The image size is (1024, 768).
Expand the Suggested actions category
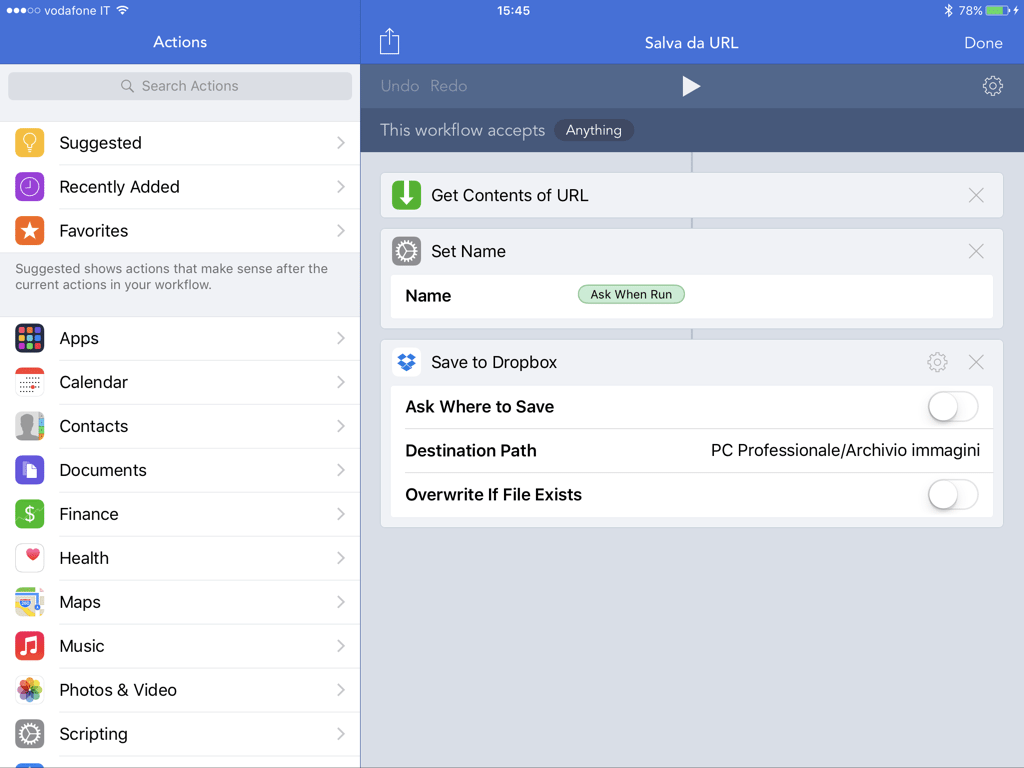(x=180, y=143)
